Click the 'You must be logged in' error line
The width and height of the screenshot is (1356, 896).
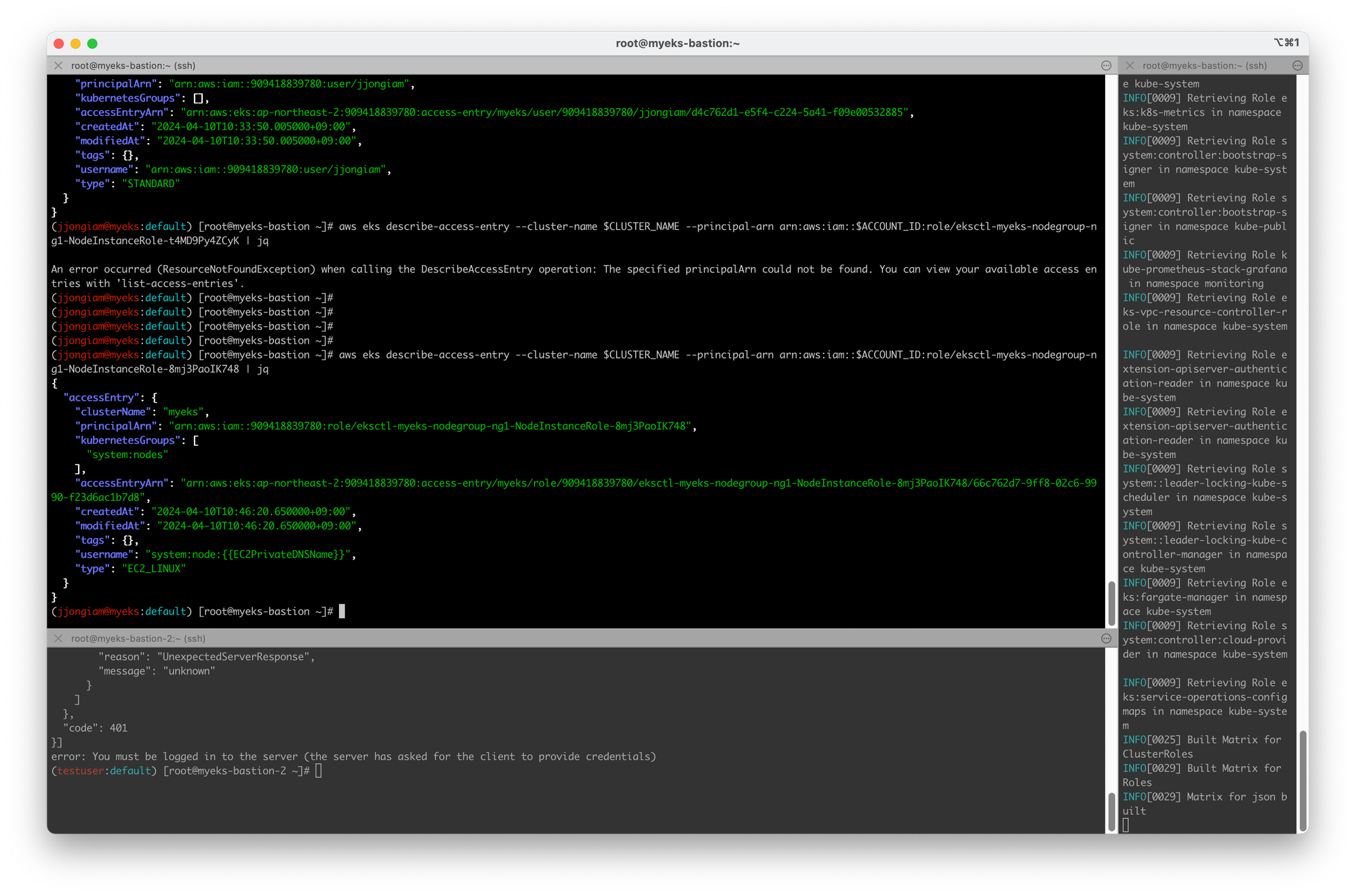coord(353,756)
